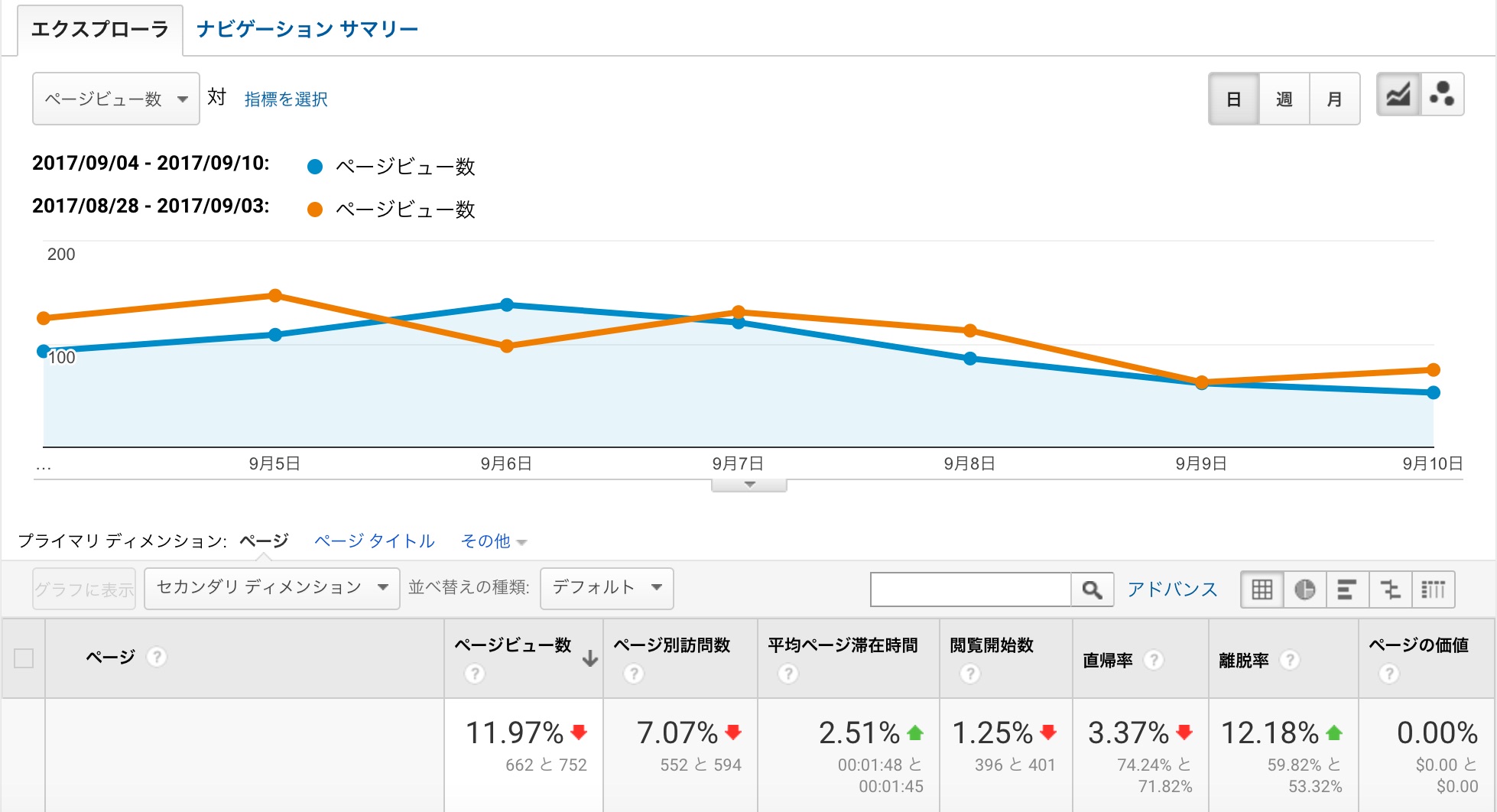The width and height of the screenshot is (1497, 812).
Task: Click the magnifier search button
Action: click(x=1092, y=590)
